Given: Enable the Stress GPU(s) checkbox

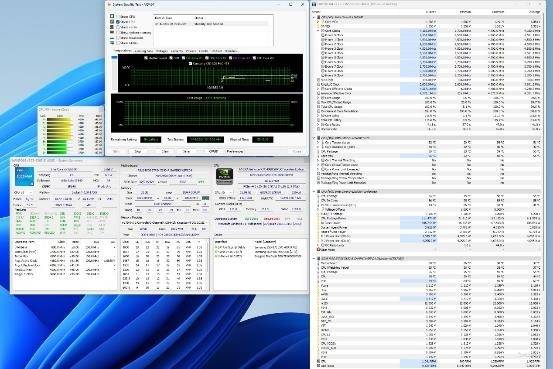Looking at the screenshot, I should click(x=118, y=43).
